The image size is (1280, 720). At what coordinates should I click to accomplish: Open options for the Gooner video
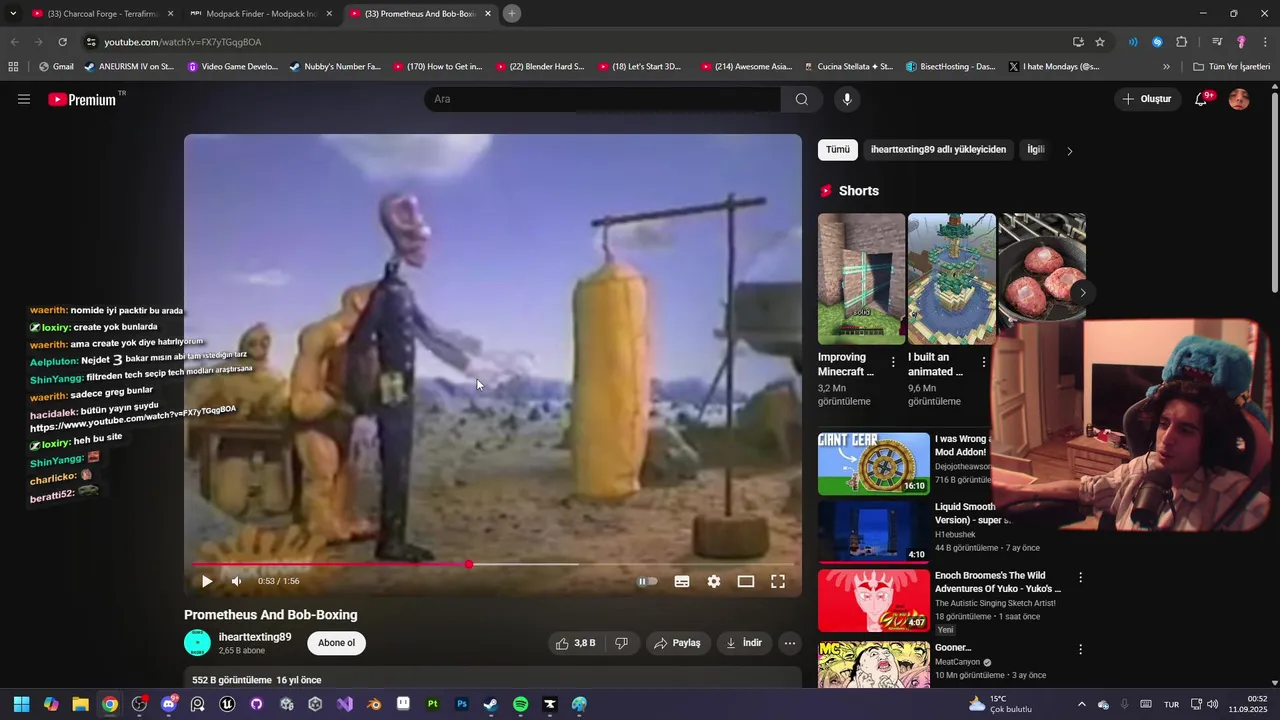[1080, 650]
